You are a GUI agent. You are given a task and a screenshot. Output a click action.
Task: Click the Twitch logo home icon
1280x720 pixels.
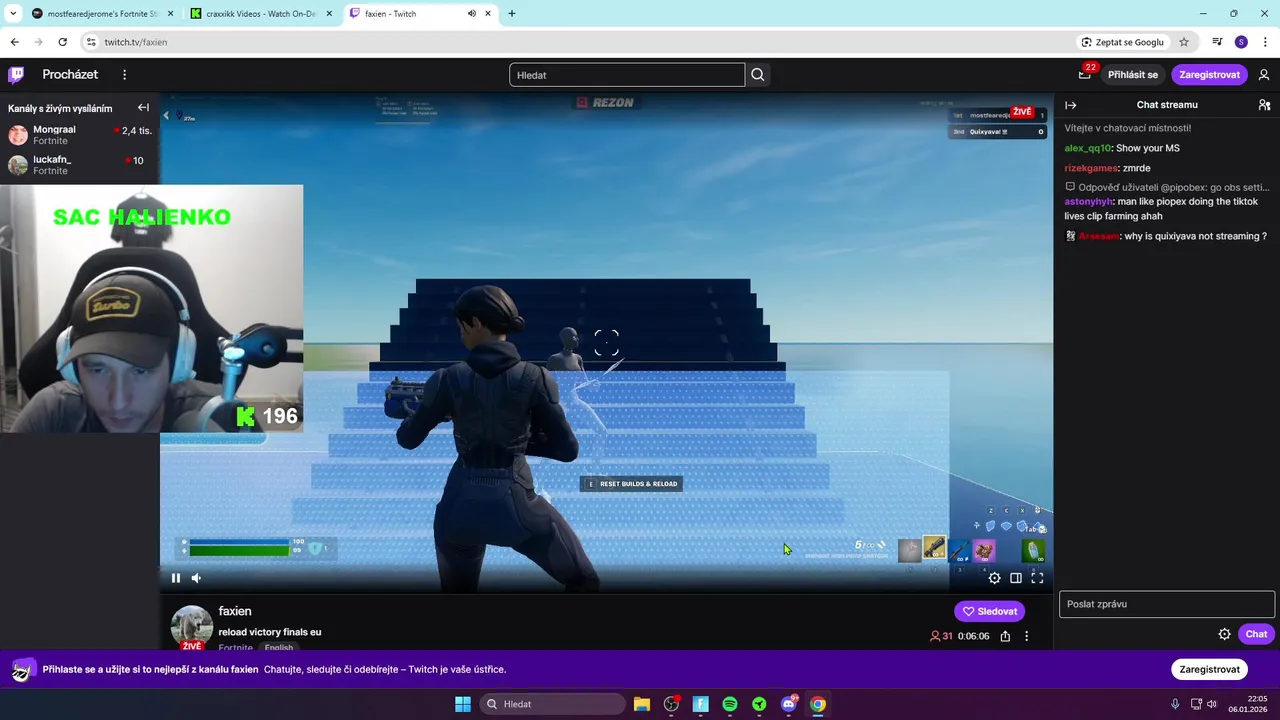16,74
